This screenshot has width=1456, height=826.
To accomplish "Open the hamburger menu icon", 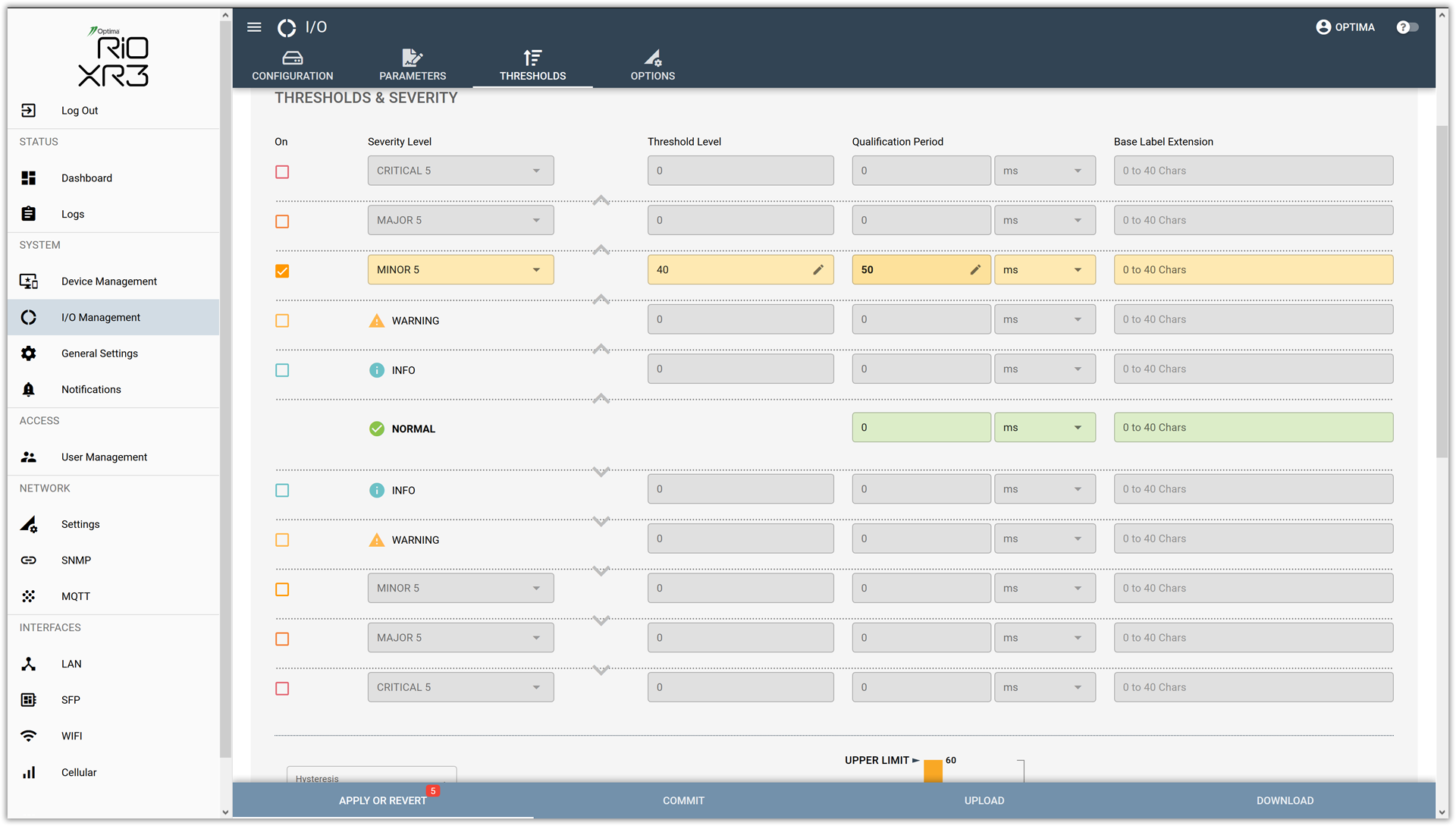I will [254, 27].
